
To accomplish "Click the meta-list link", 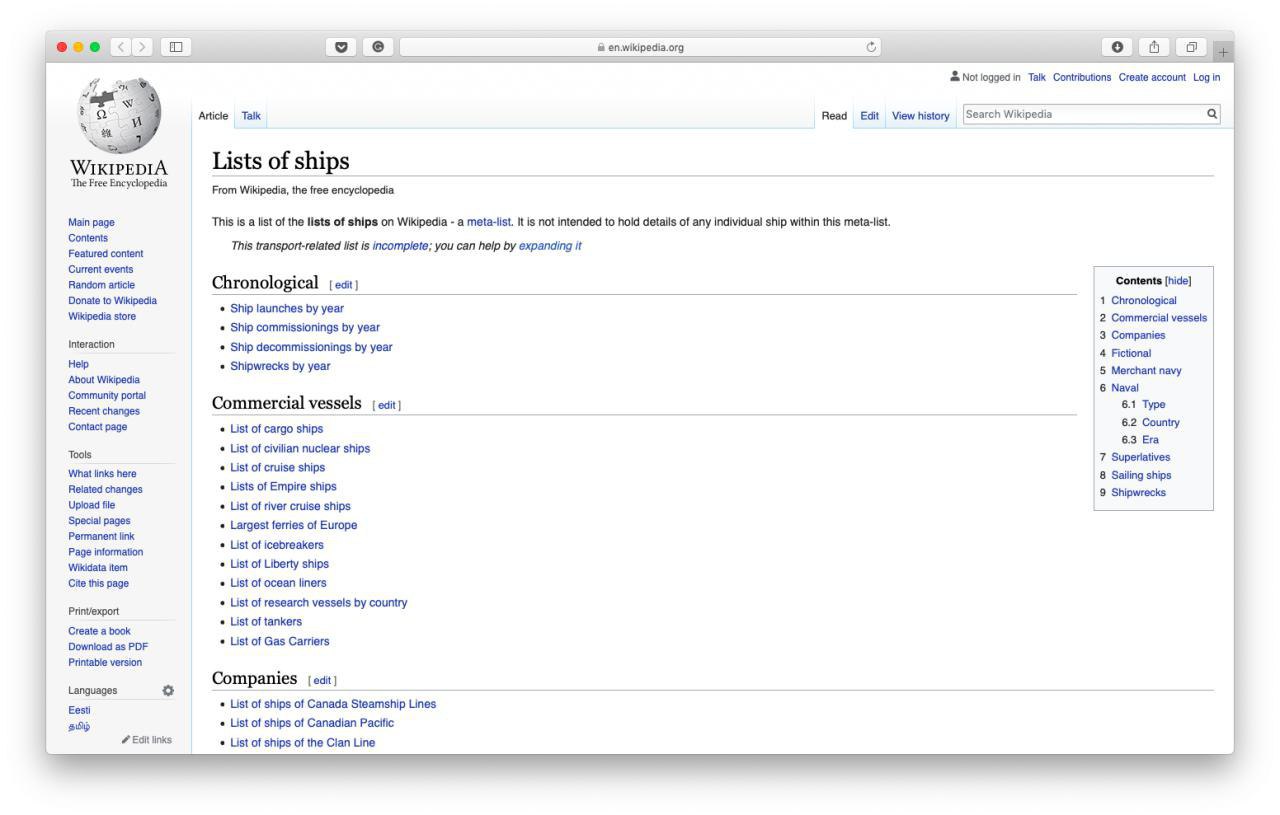I will click(x=489, y=222).
